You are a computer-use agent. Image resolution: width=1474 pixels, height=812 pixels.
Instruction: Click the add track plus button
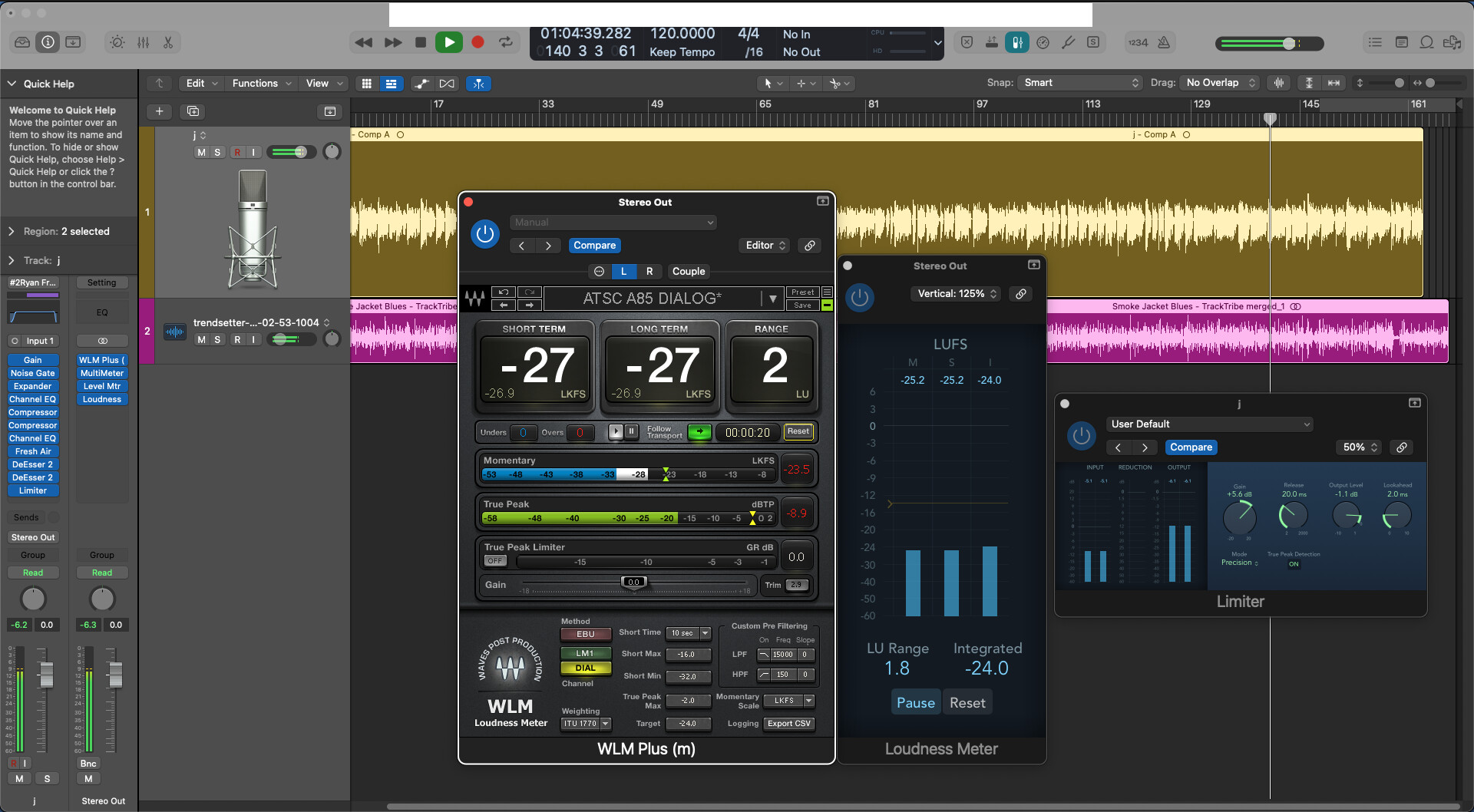click(159, 111)
